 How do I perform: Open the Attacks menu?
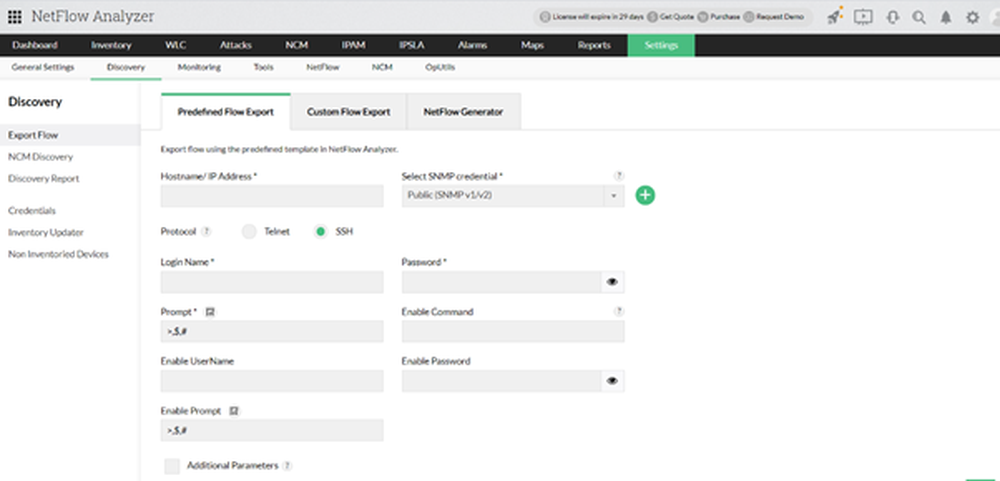[235, 45]
